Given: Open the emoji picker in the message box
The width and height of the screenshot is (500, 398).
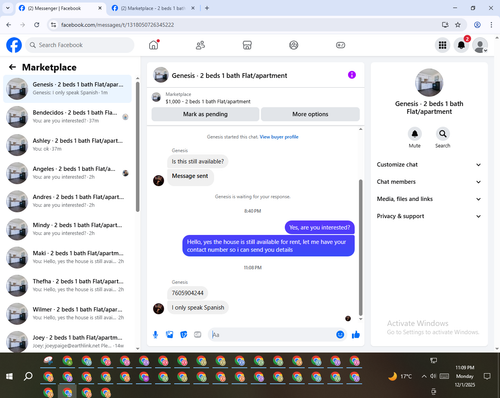Looking at the screenshot, I should point(340,334).
